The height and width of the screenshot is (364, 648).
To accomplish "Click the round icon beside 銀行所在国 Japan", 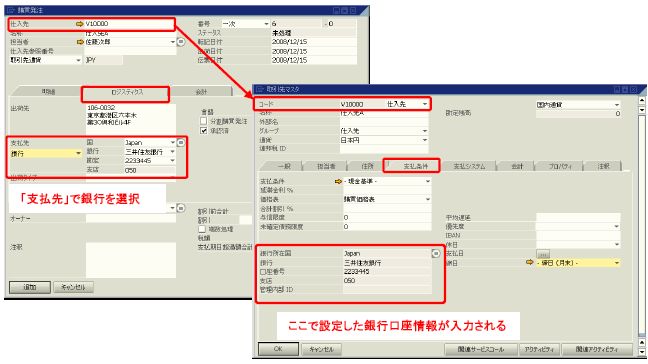I will coord(436,253).
